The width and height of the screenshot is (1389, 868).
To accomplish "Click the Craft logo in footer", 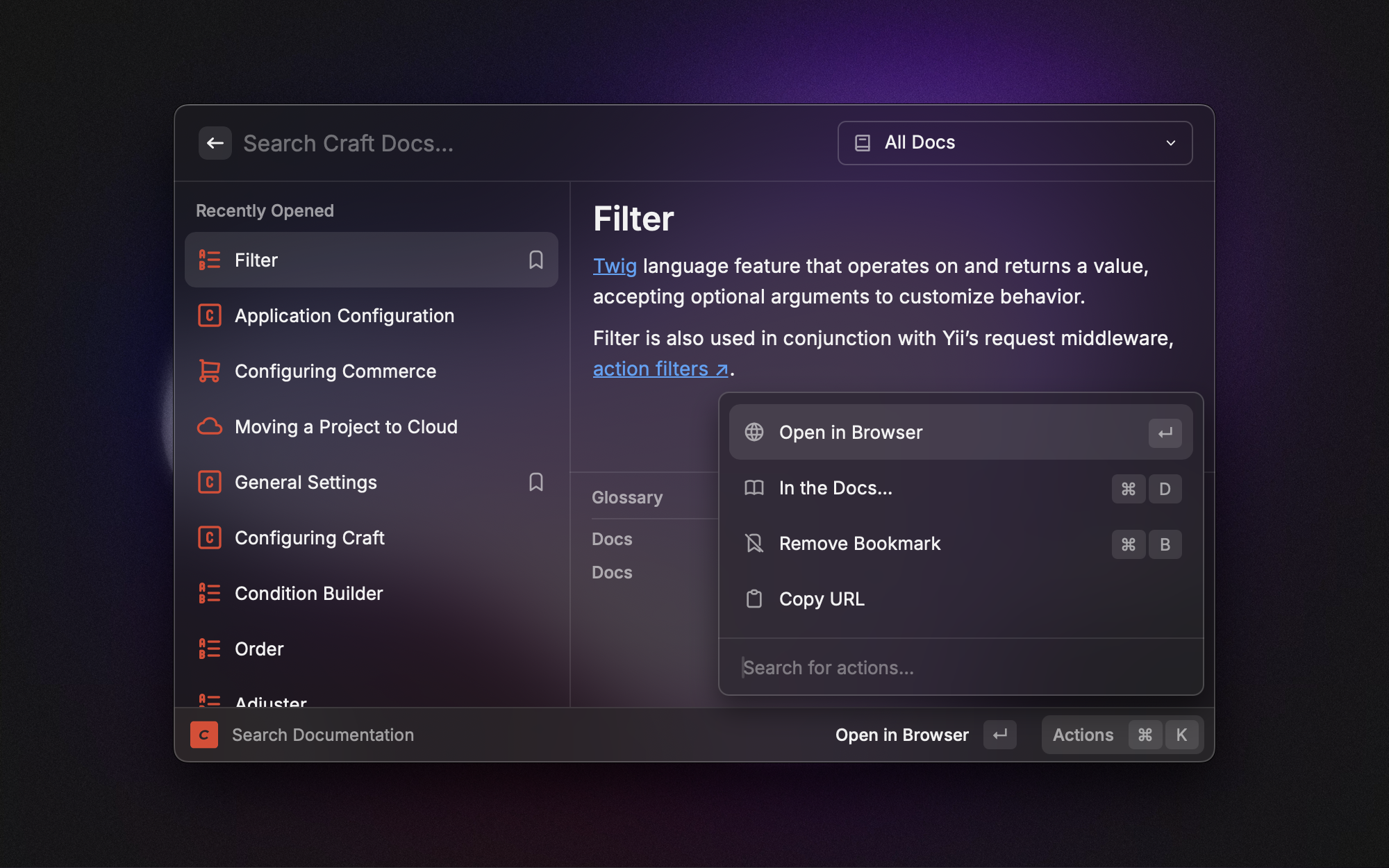I will tap(204, 735).
